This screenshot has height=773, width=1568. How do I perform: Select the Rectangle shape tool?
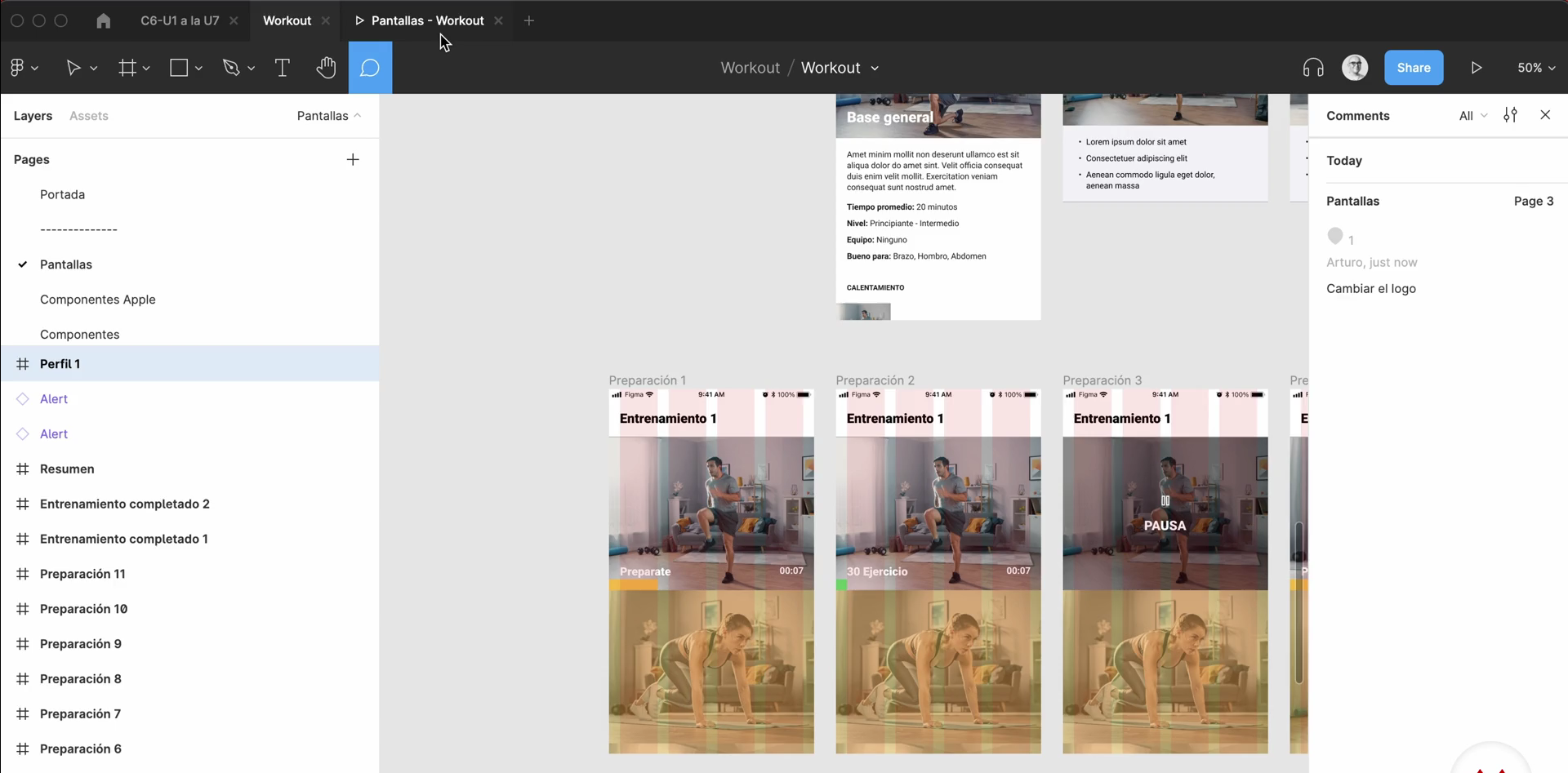[x=179, y=68]
